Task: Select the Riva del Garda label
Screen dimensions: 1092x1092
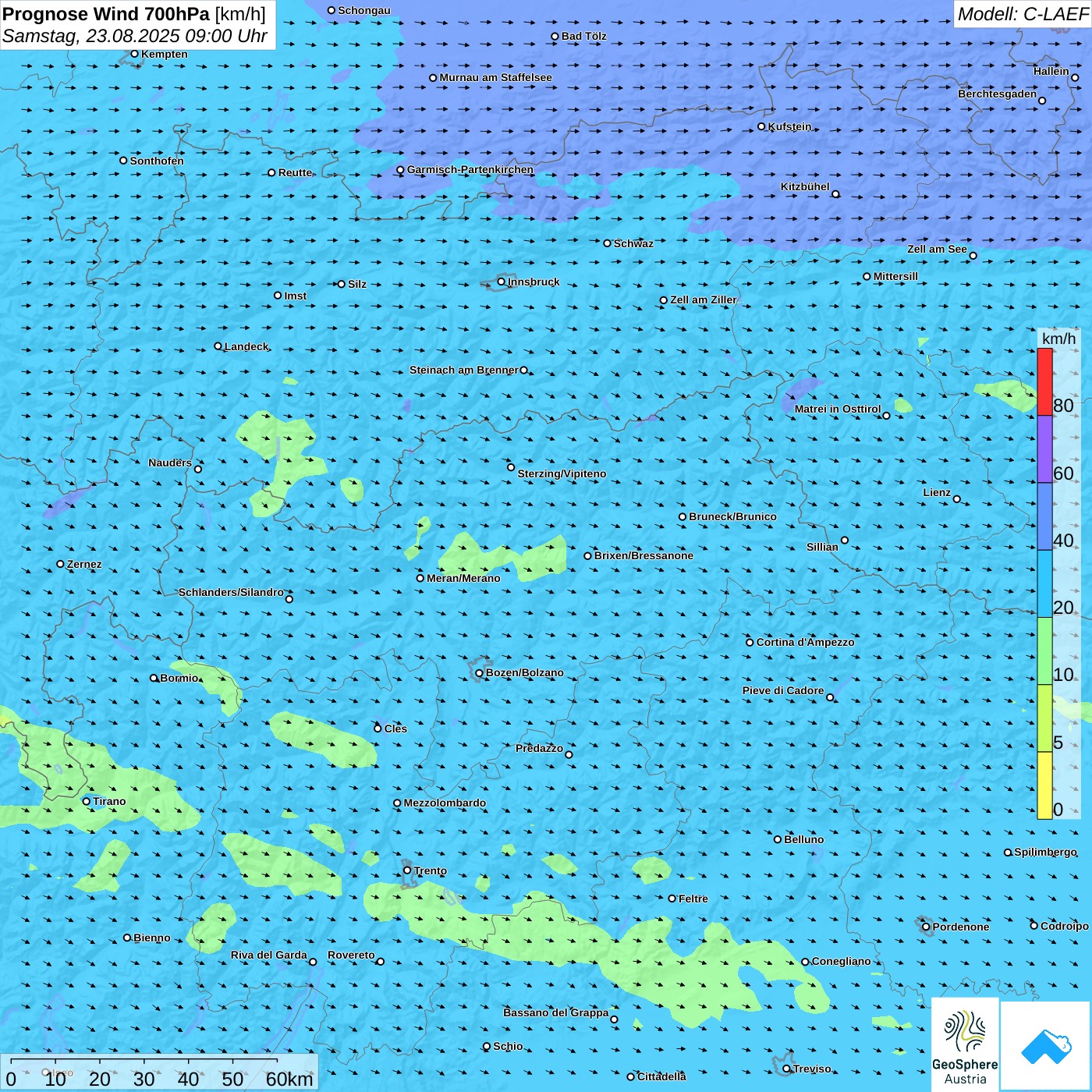Action: coord(269,955)
